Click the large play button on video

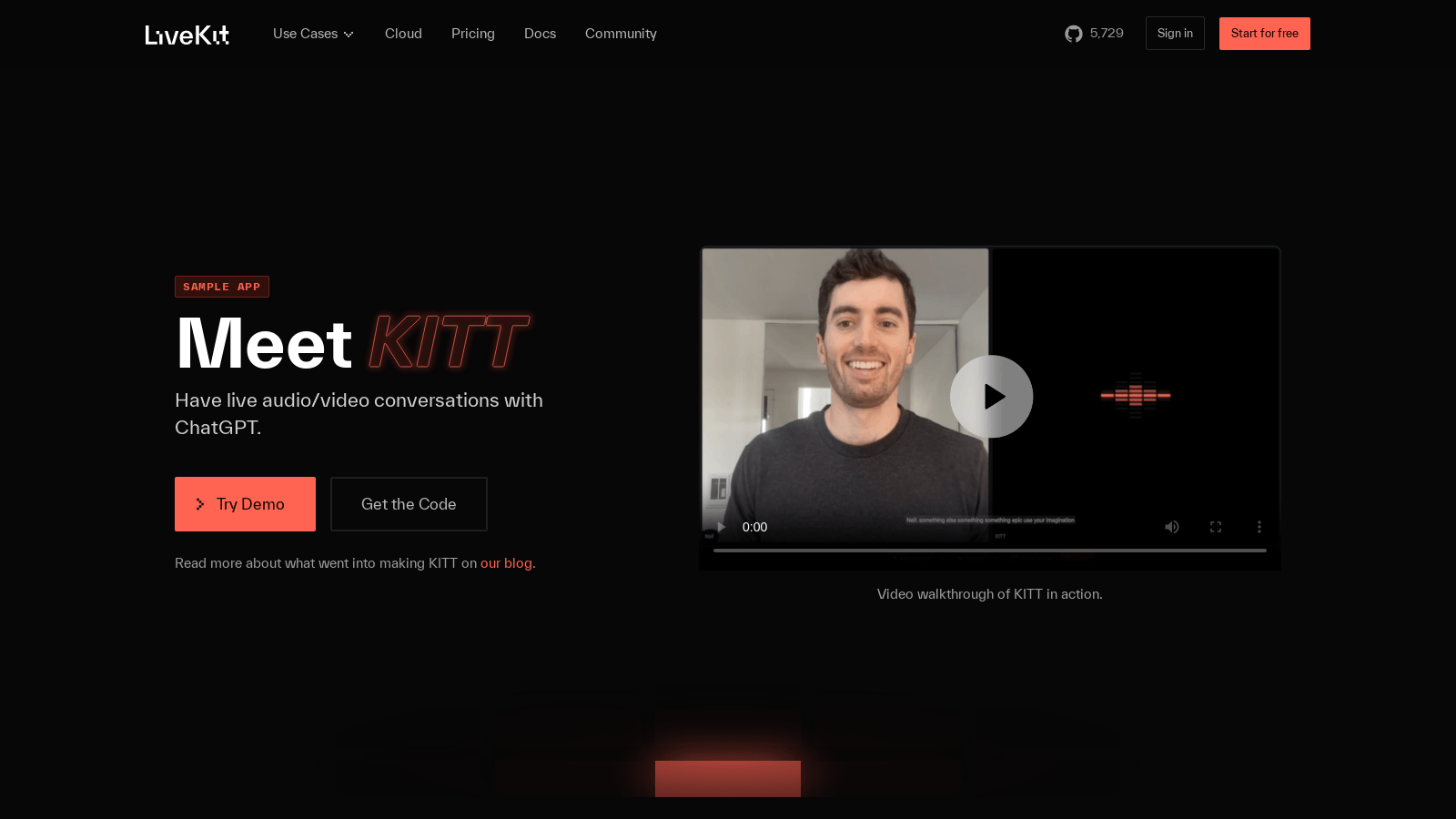[x=991, y=397]
